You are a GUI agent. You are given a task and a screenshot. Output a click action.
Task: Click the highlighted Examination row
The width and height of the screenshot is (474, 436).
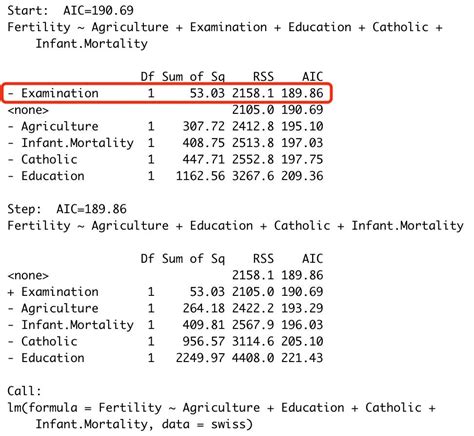tap(166, 93)
